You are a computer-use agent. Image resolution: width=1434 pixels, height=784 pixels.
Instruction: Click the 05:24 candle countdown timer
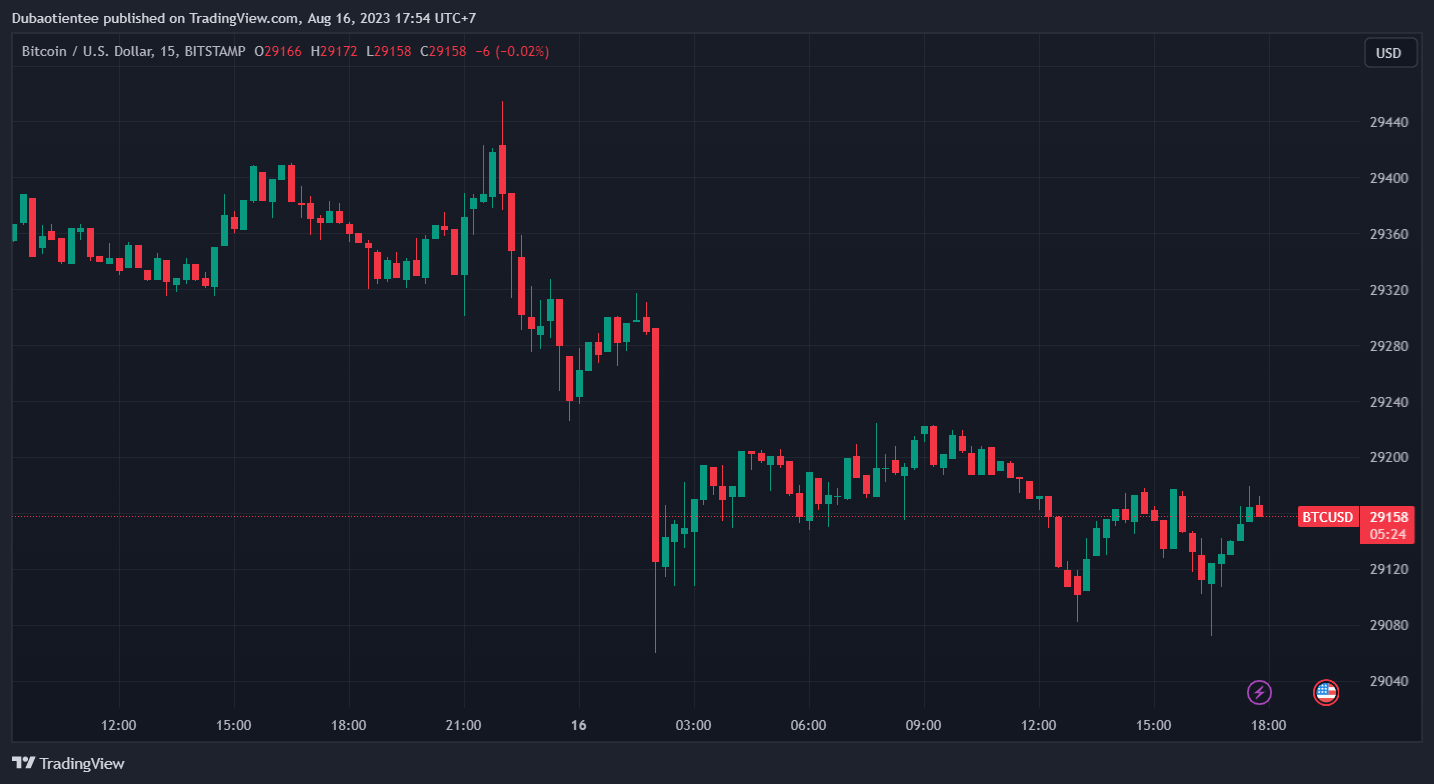tap(1388, 534)
